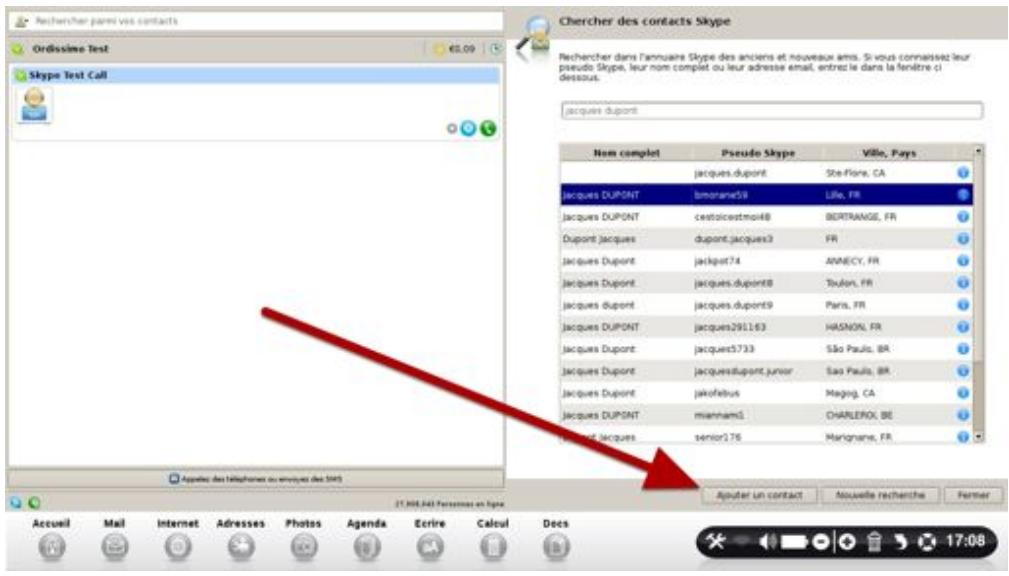Open the Calcul spreadsheet icon
The image size is (1009, 576).
click(492, 547)
